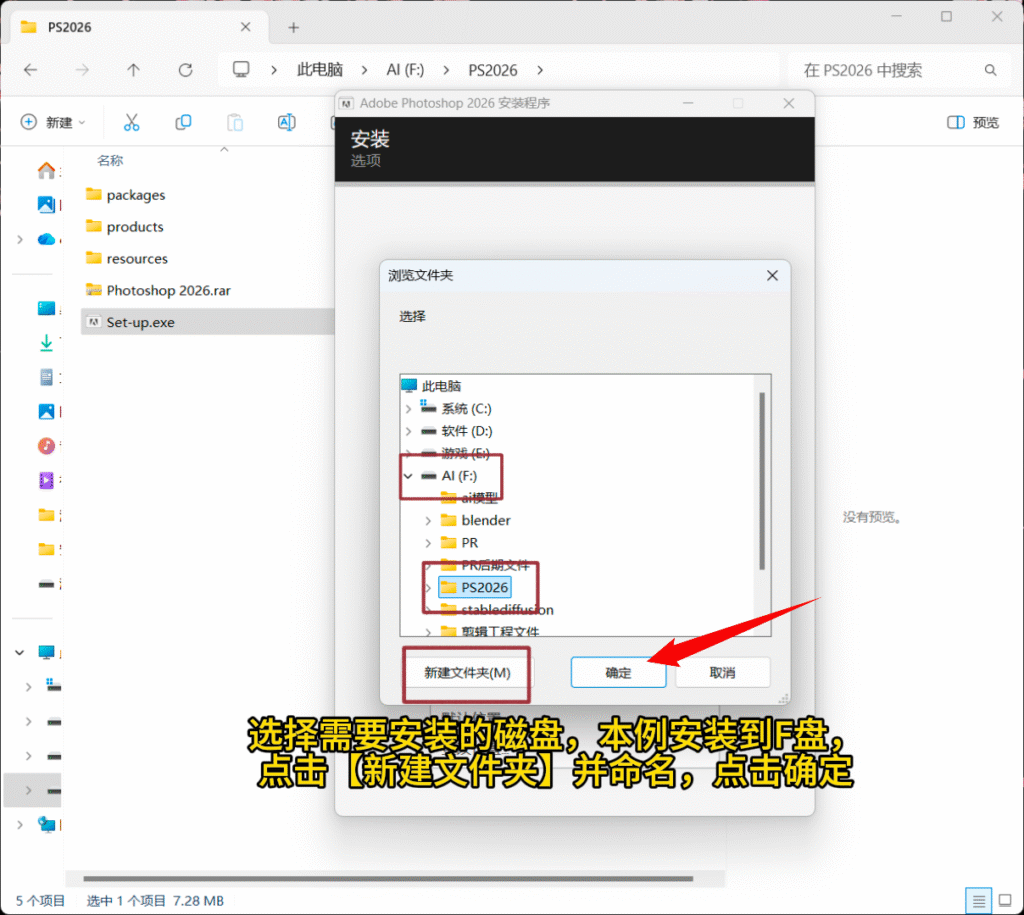This screenshot has height=915, width=1024.
Task: Expand the blender folder in tree
Action: click(428, 520)
